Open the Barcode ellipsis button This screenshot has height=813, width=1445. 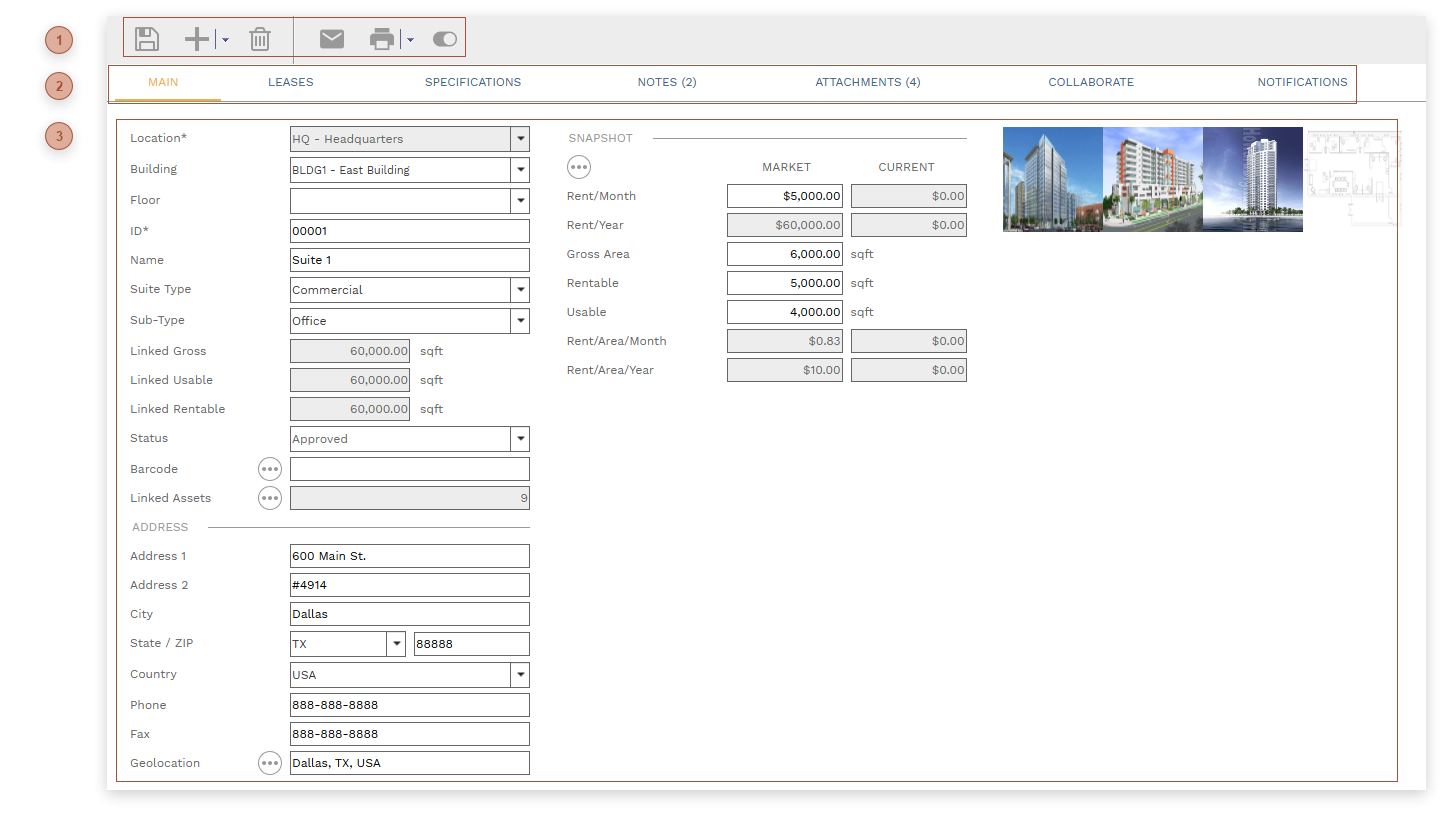270,469
